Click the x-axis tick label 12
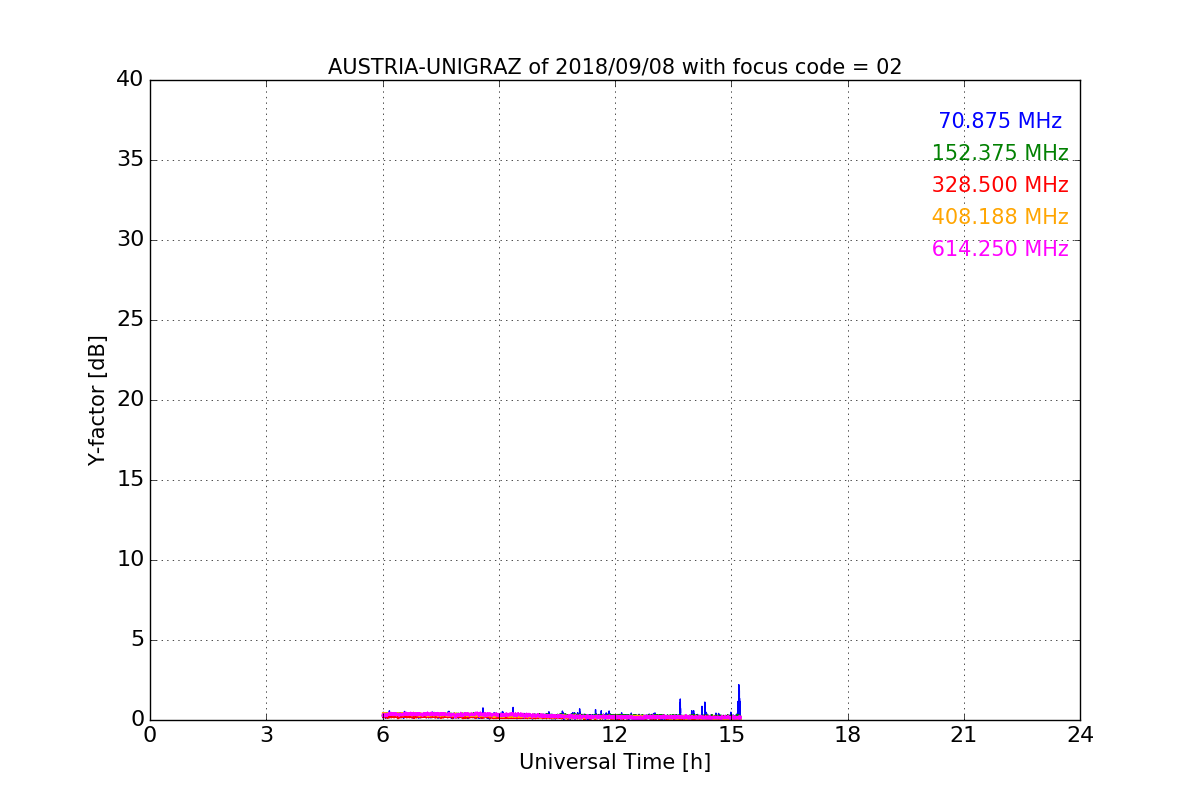Image resolution: width=1200 pixels, height=800 pixels. [x=615, y=735]
